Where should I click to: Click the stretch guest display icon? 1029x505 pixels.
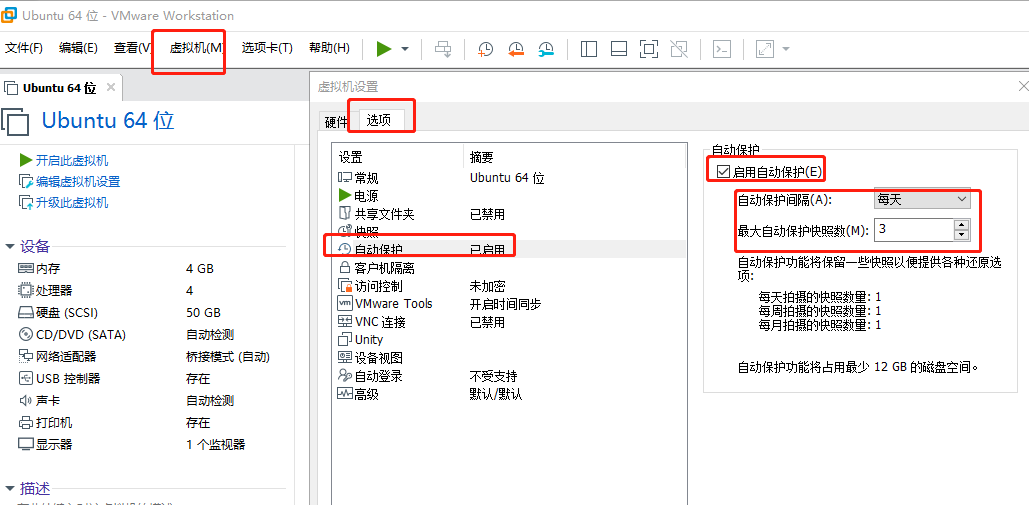coord(765,49)
